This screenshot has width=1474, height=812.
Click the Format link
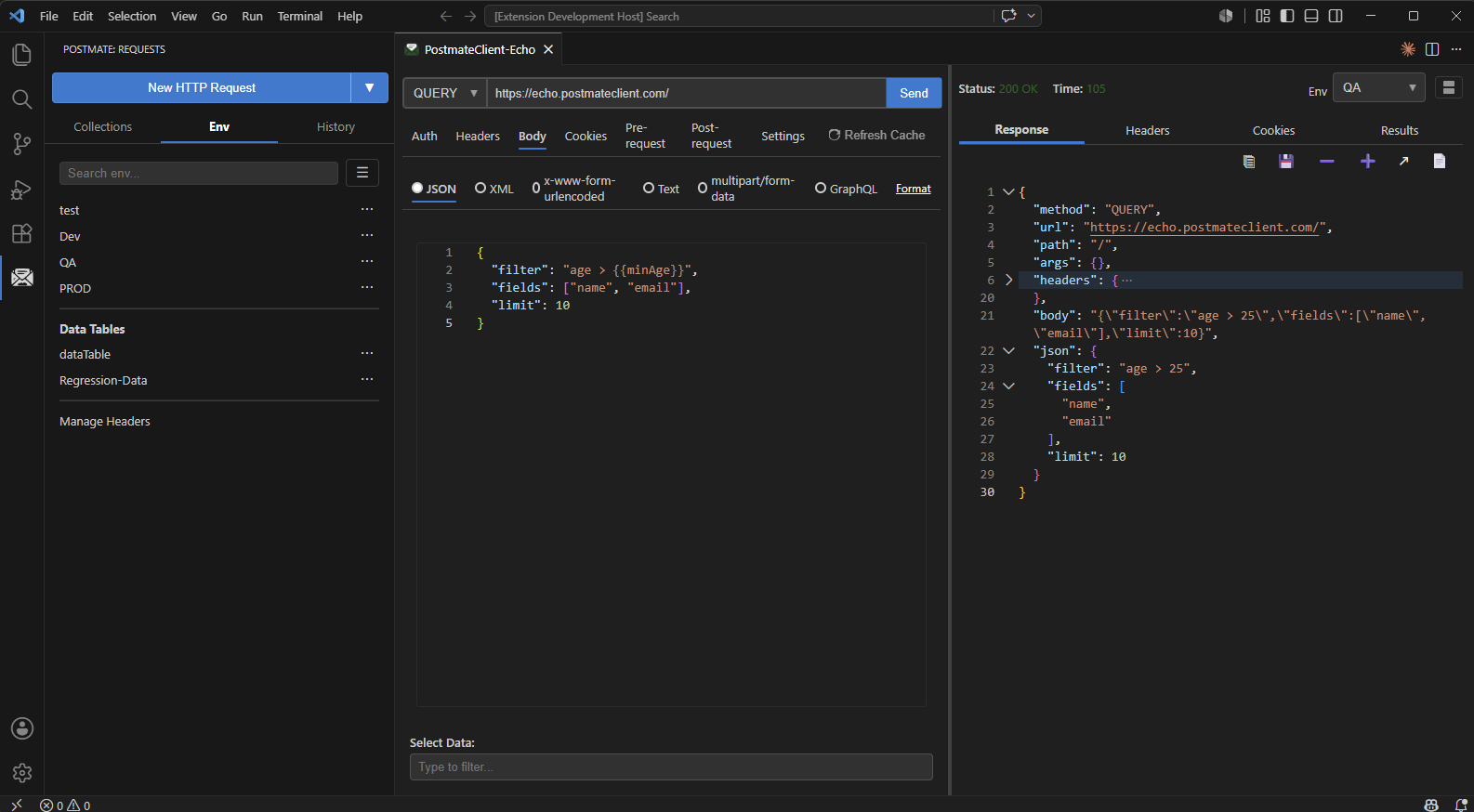pos(914,189)
